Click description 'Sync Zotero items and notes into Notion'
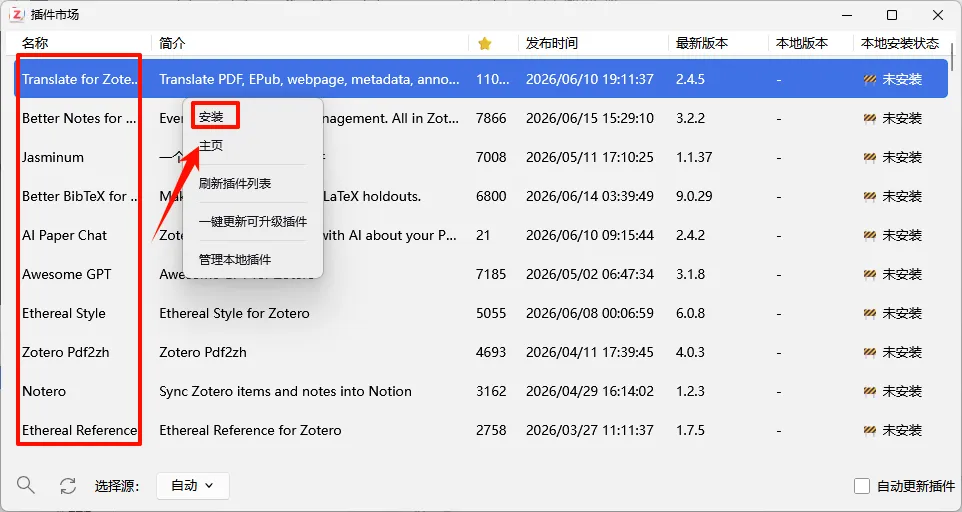Image resolution: width=962 pixels, height=512 pixels. pyautogui.click(x=285, y=391)
